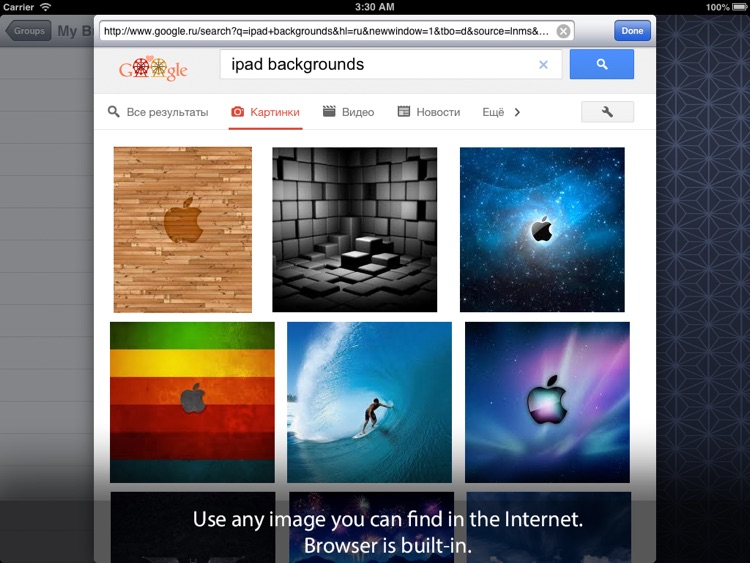Select the wooden Apple logo wallpaper

click(x=183, y=230)
